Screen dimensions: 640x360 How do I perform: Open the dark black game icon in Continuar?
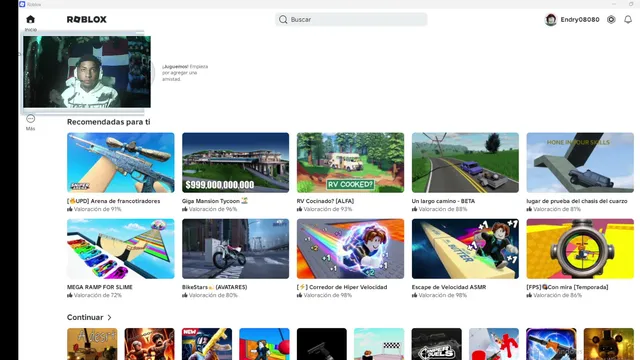pos(322,344)
